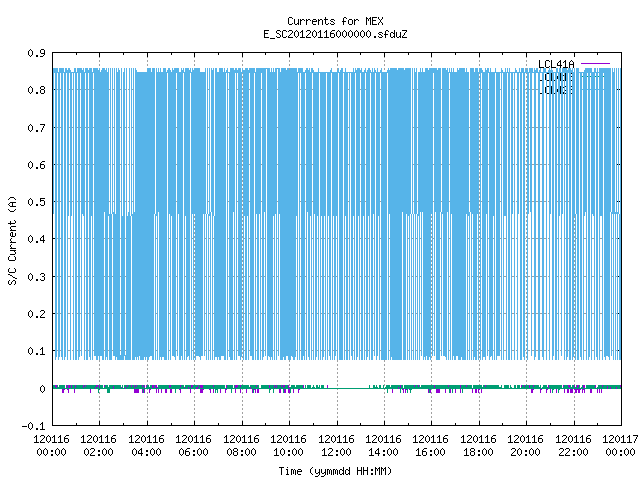Click the 14:00 time tick label

pyautogui.click(x=383, y=452)
